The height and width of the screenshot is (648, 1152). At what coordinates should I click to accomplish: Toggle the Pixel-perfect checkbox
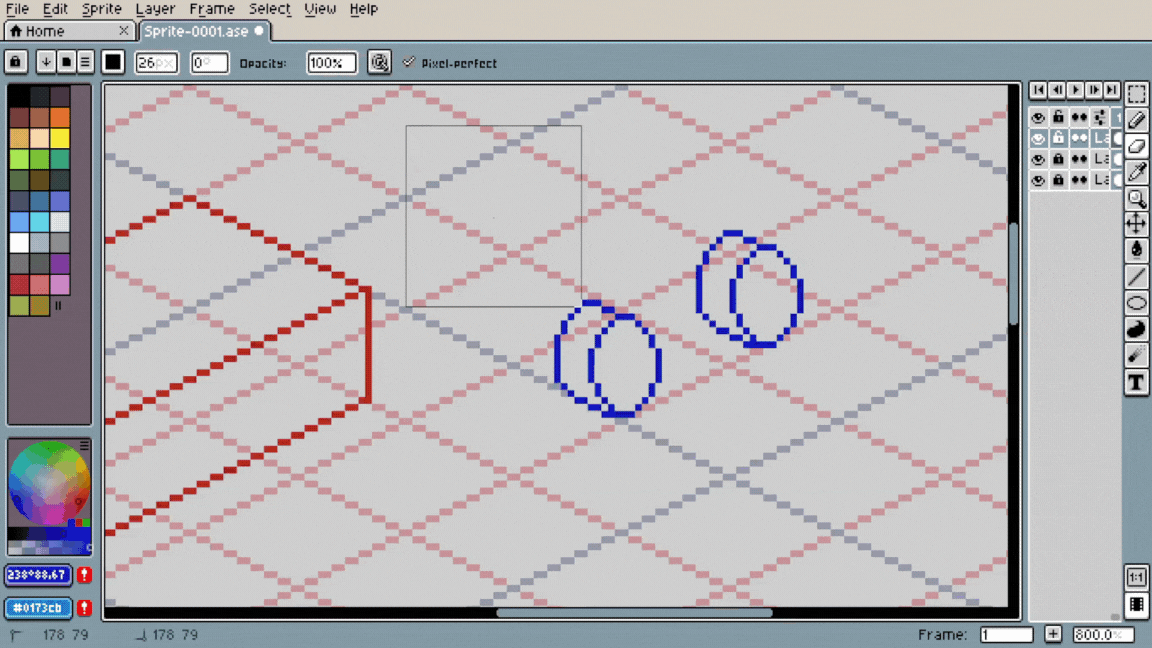[409, 62]
